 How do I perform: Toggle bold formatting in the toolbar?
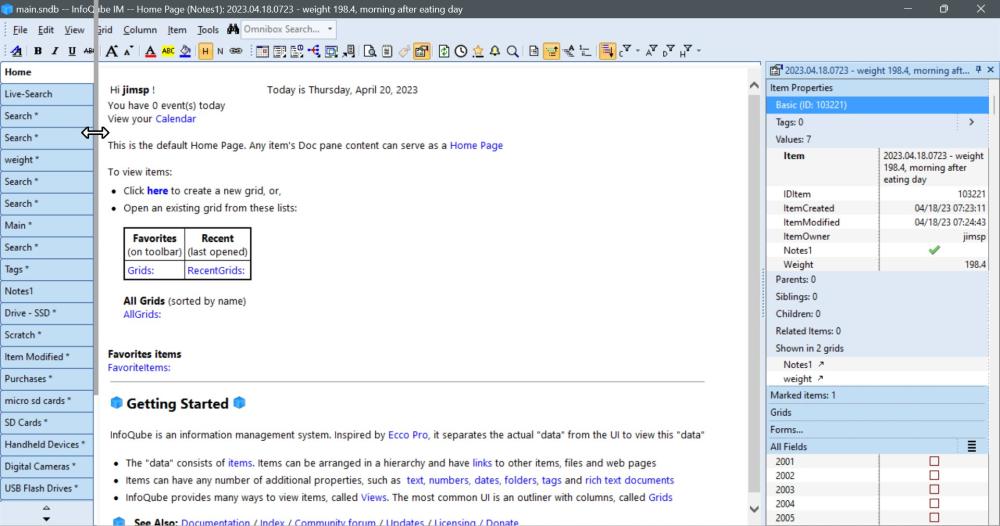pos(38,51)
